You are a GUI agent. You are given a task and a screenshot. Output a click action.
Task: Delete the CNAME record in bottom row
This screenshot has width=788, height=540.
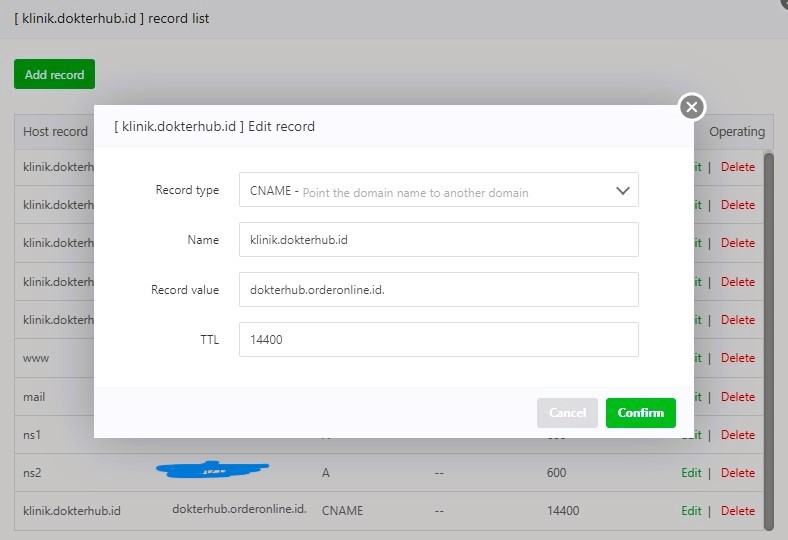pyautogui.click(x=738, y=511)
